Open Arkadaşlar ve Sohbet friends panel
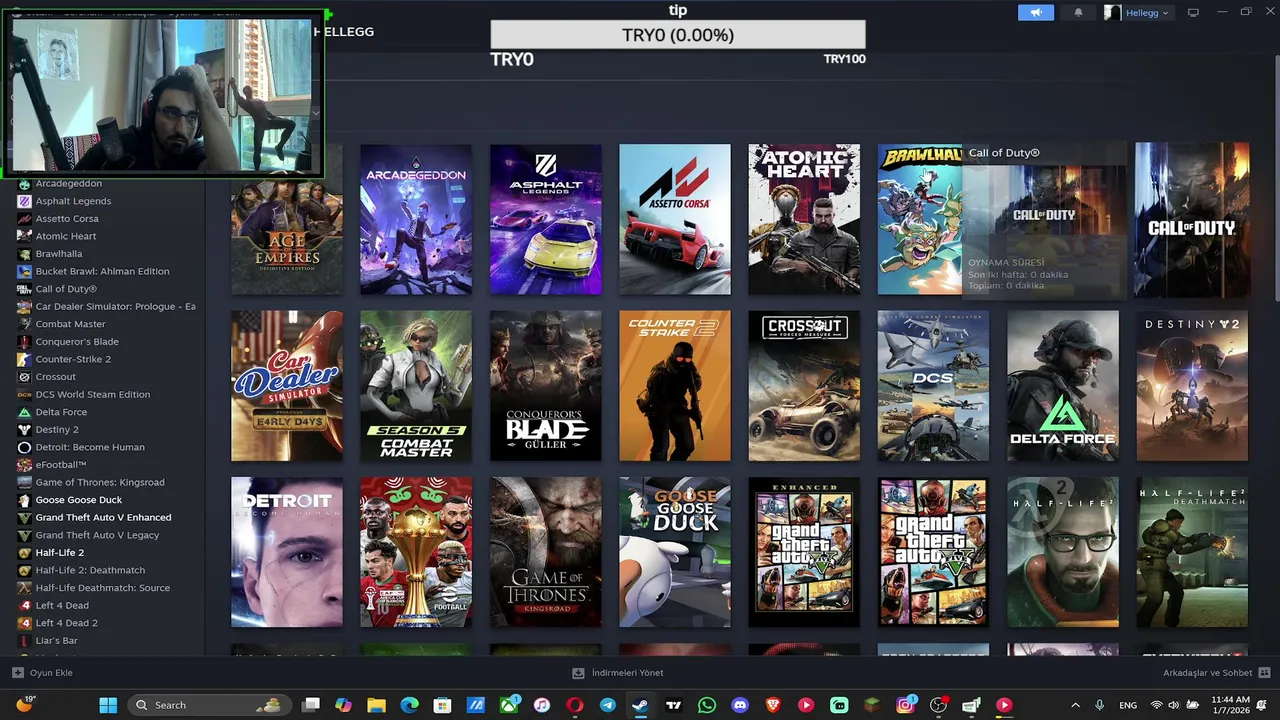Screen dimensions: 1280x720 [x=1216, y=673]
